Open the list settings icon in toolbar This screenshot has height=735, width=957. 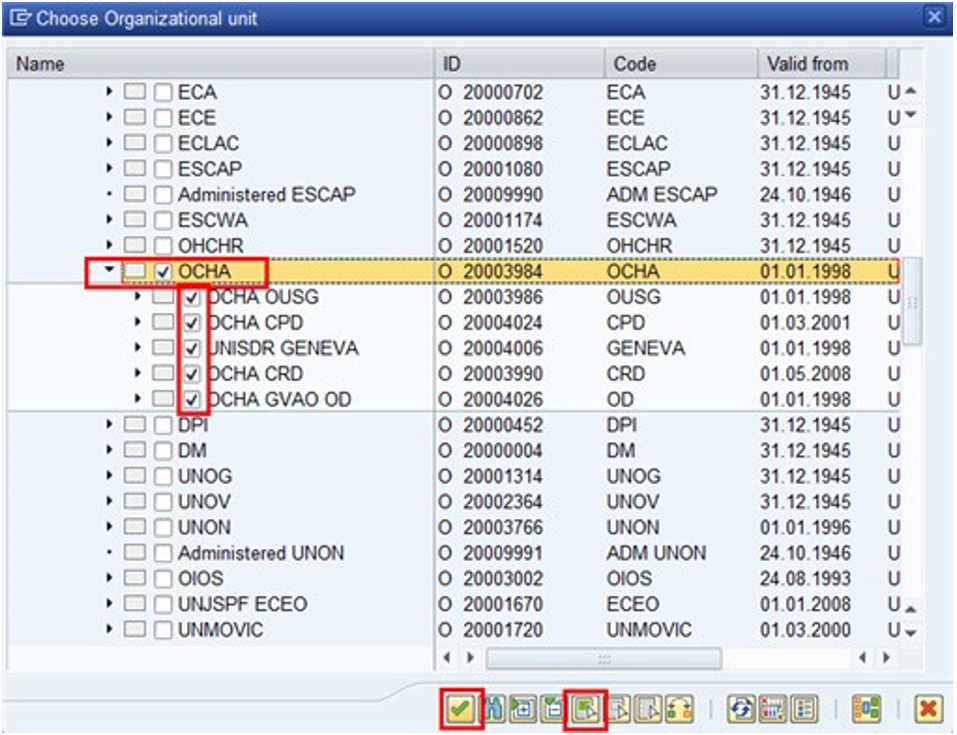[804, 709]
